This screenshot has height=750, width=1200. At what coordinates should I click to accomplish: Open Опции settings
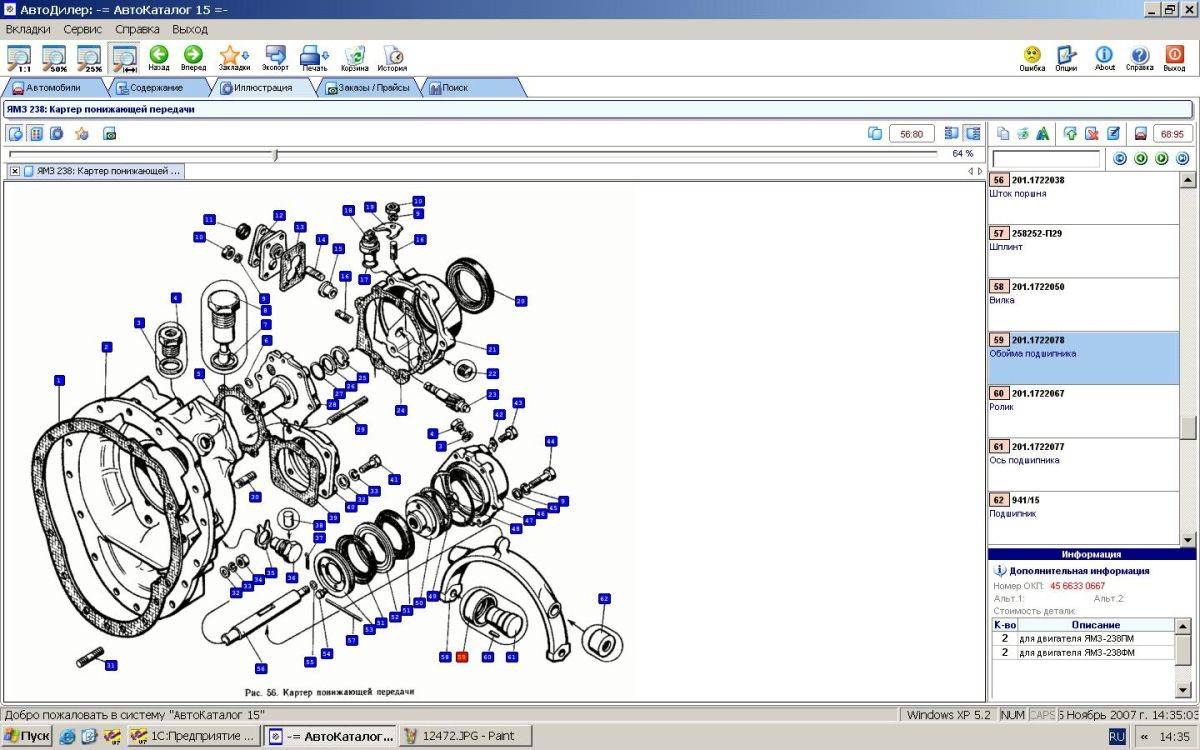tap(1066, 58)
